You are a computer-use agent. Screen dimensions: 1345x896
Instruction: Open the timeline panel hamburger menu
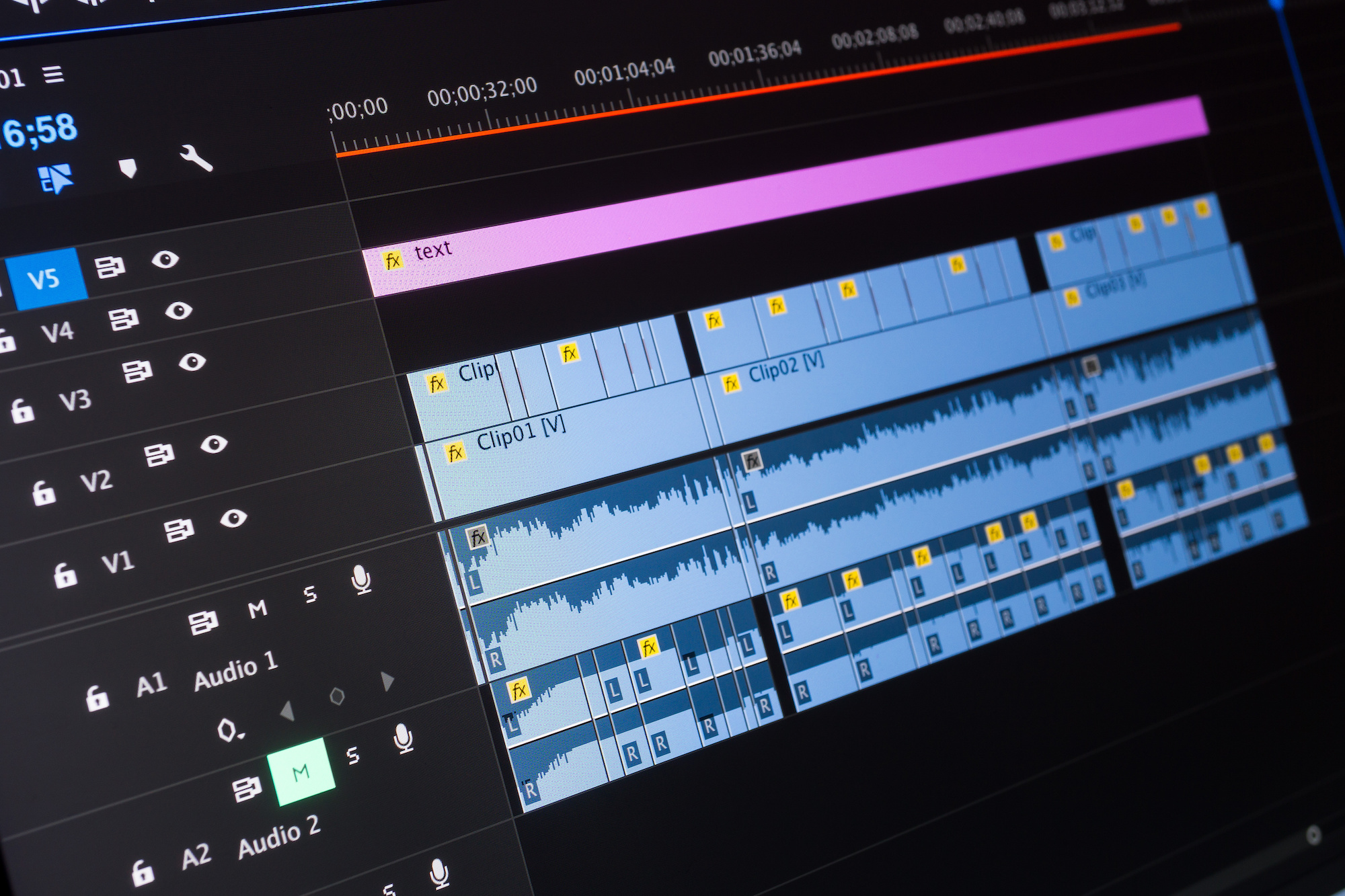click(x=54, y=75)
